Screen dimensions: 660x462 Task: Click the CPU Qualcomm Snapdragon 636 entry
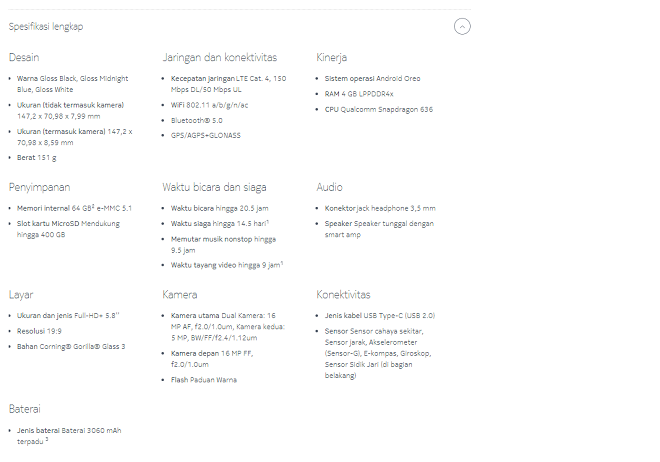[x=378, y=109]
